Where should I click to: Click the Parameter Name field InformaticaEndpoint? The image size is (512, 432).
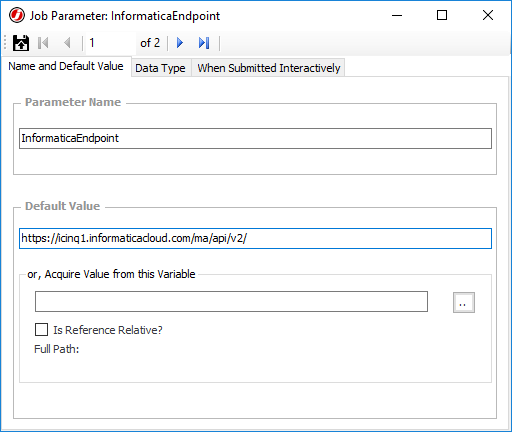[255, 138]
